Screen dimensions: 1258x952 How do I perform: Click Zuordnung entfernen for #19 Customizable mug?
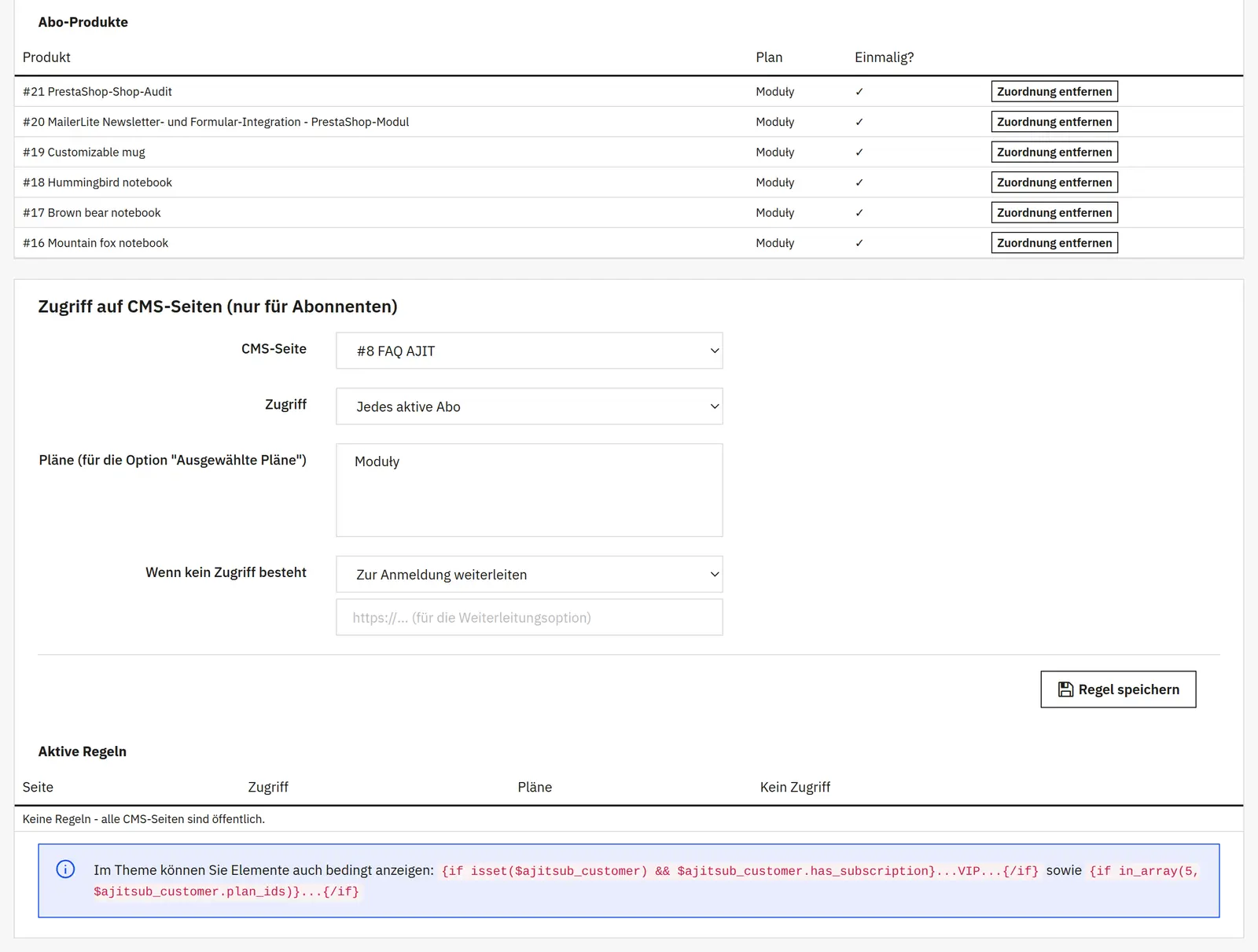(x=1054, y=152)
